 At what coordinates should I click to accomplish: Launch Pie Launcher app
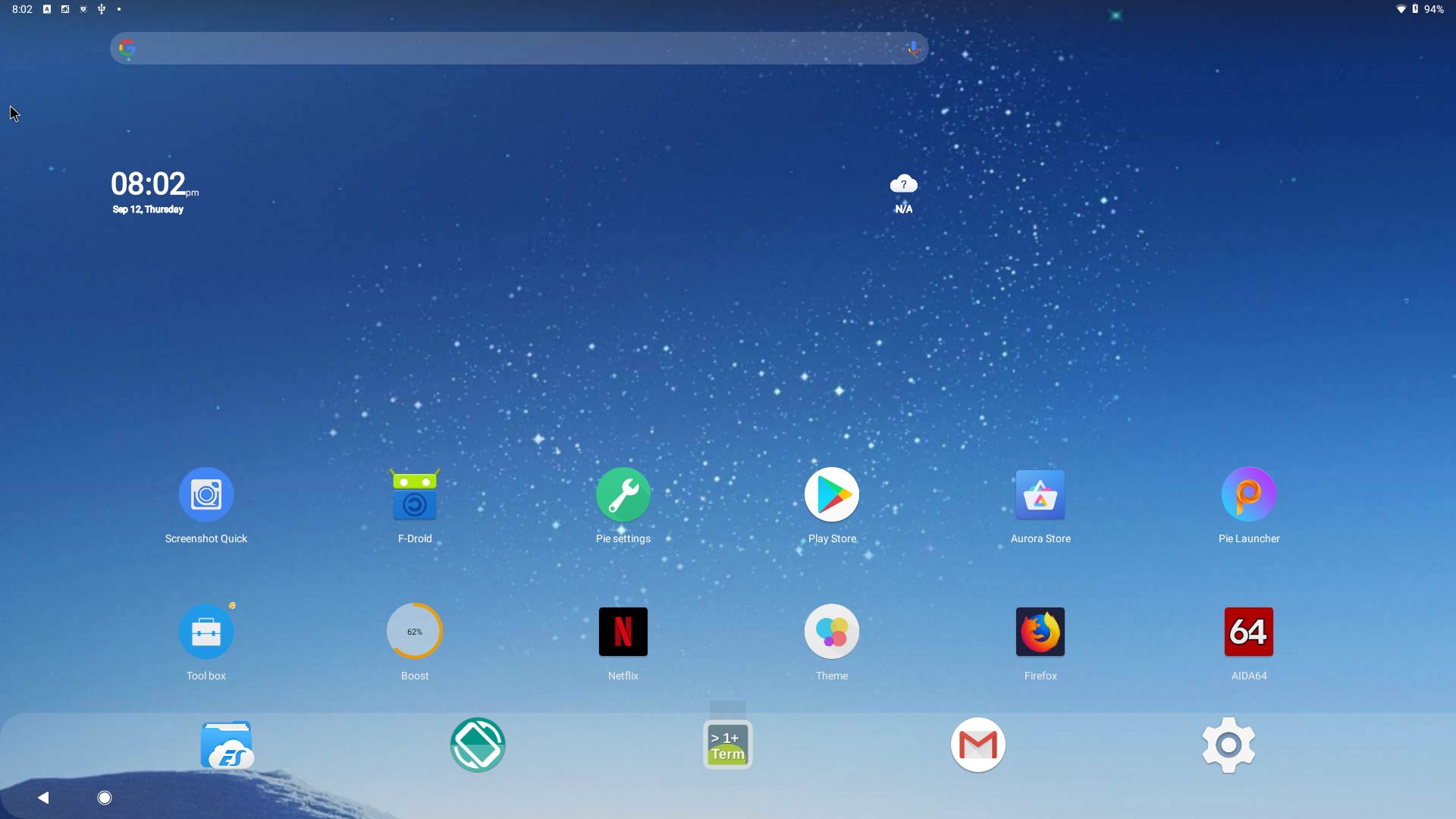coord(1249,494)
